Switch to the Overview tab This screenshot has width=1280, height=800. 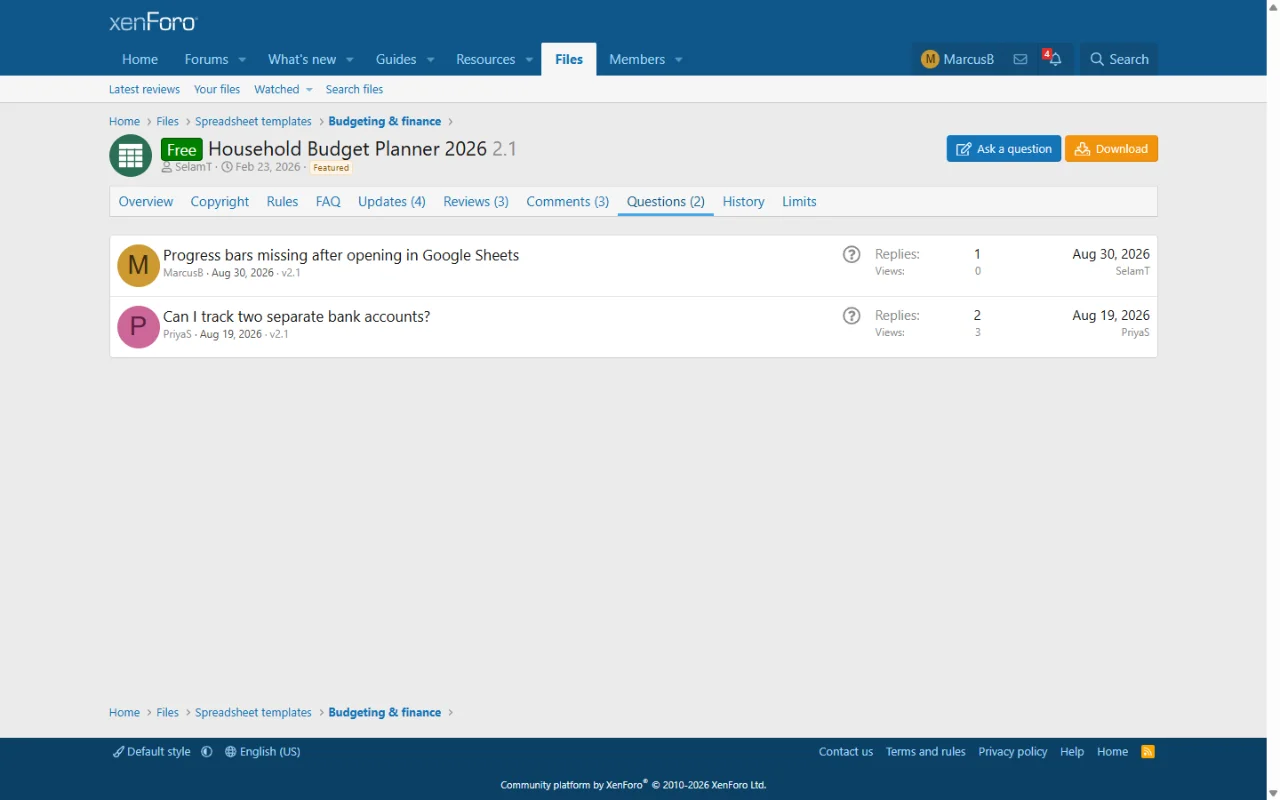[x=146, y=201]
